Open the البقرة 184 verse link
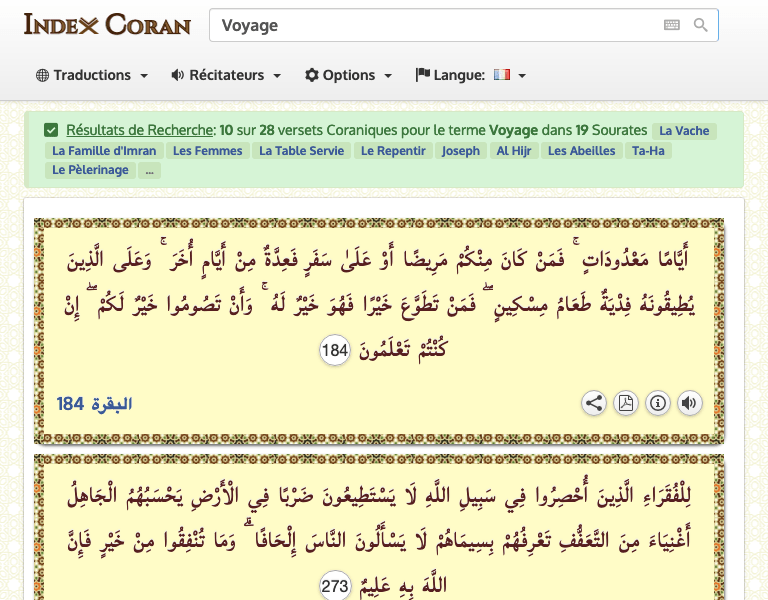Image resolution: width=768 pixels, height=600 pixels. 95,404
